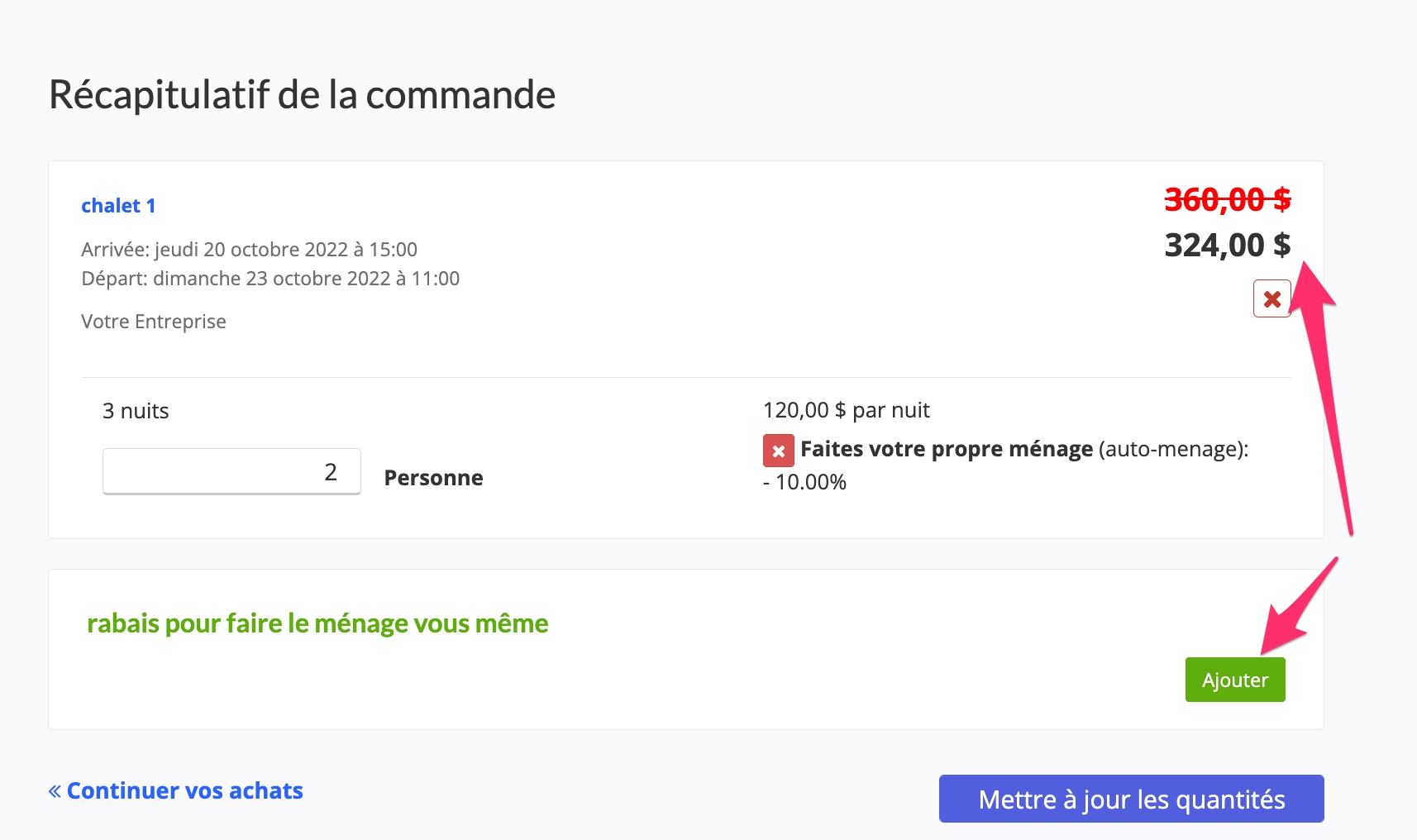This screenshot has width=1417, height=840.
Task: Click the Départ date line
Action: pos(270,279)
